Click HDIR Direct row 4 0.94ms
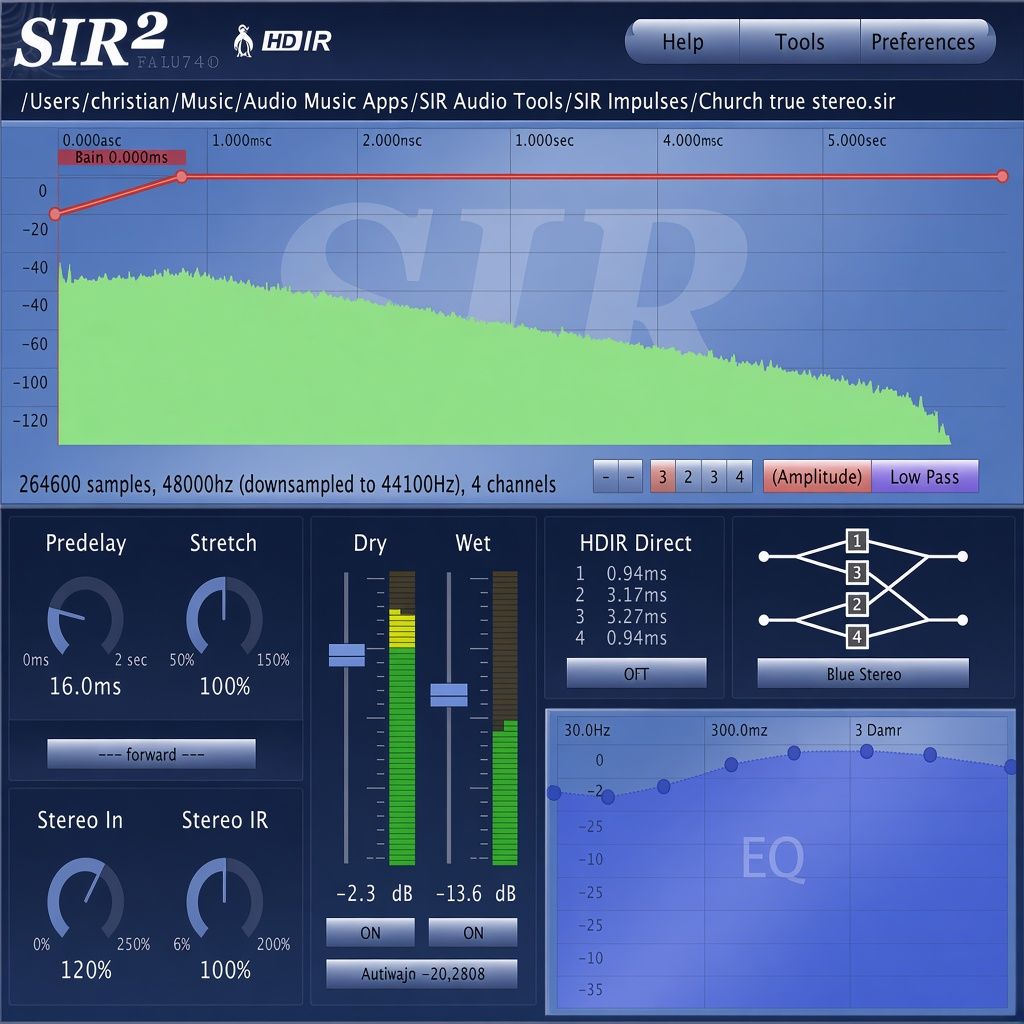 click(x=620, y=637)
